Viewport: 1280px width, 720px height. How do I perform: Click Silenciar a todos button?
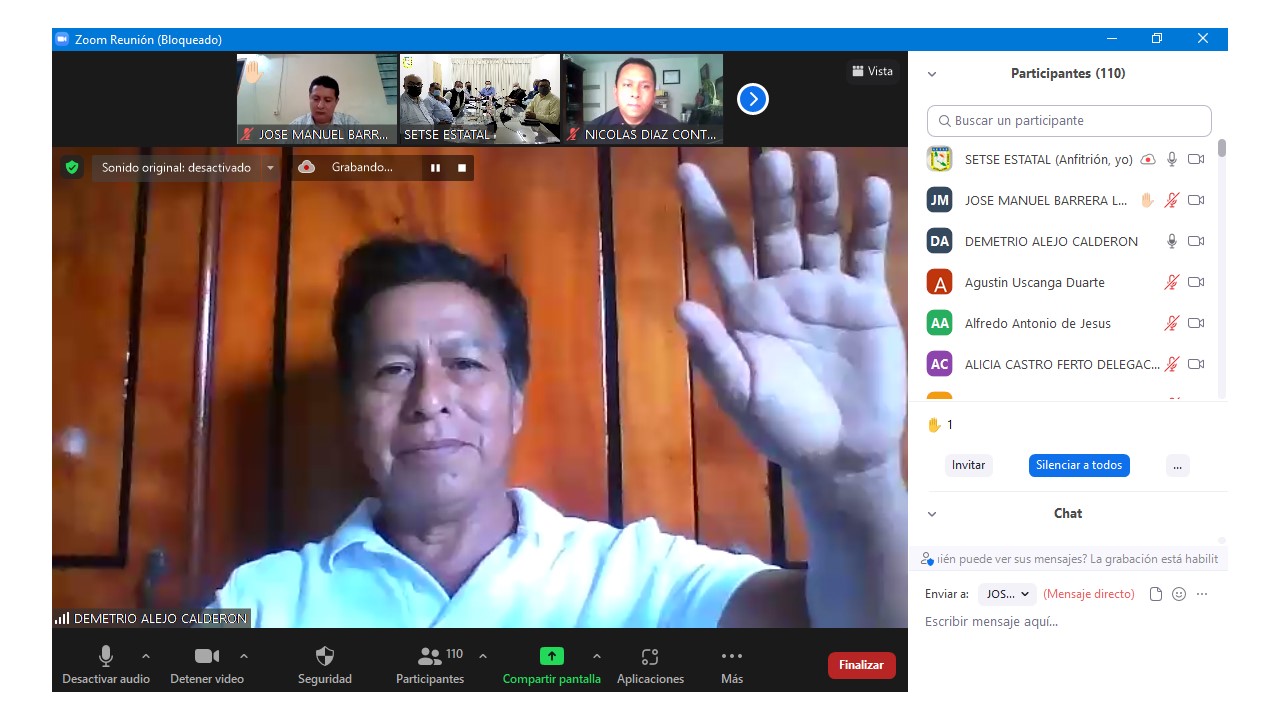click(1079, 465)
